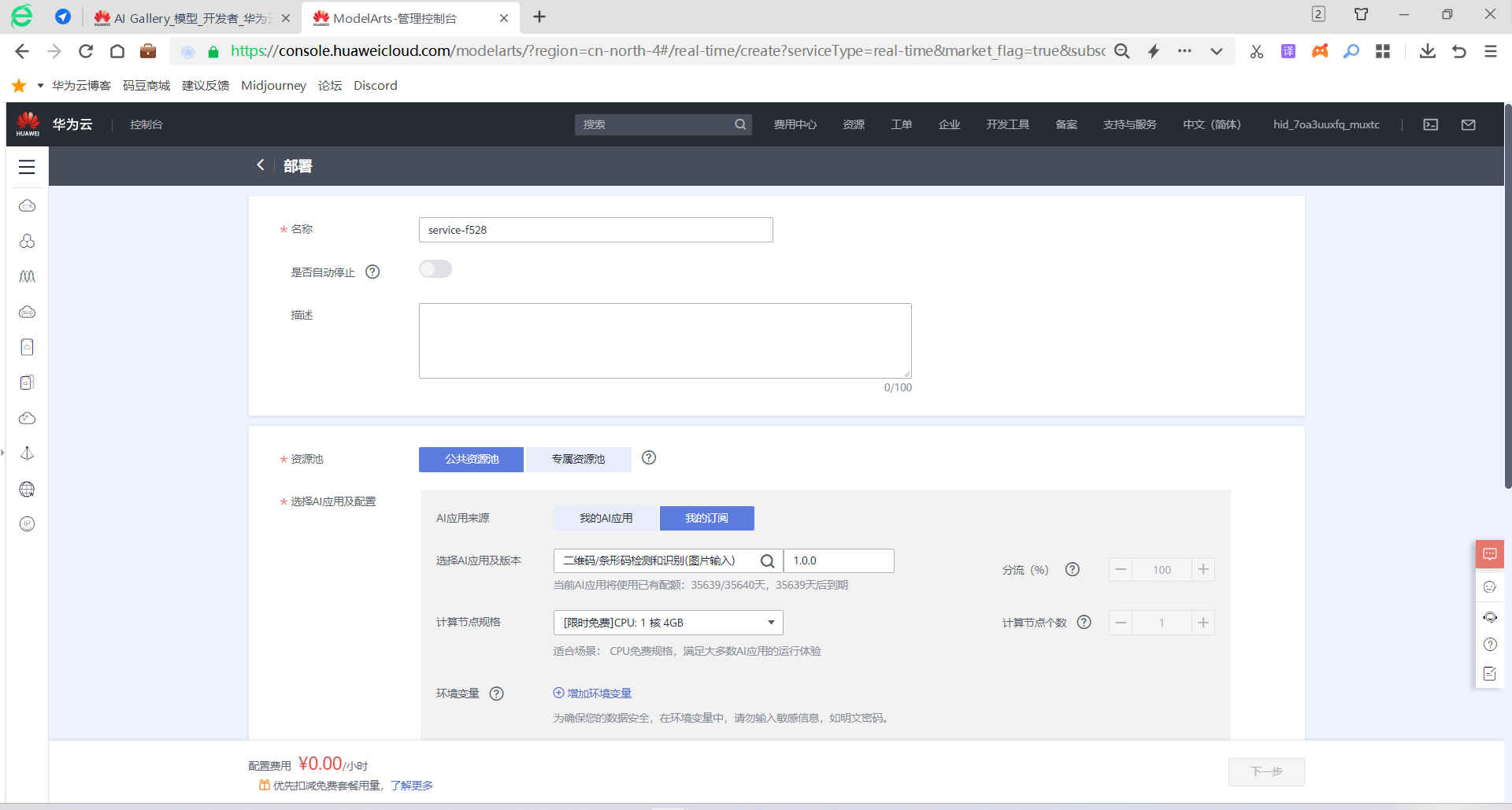
Task: Open the 备案 menu item
Action: tap(1066, 124)
